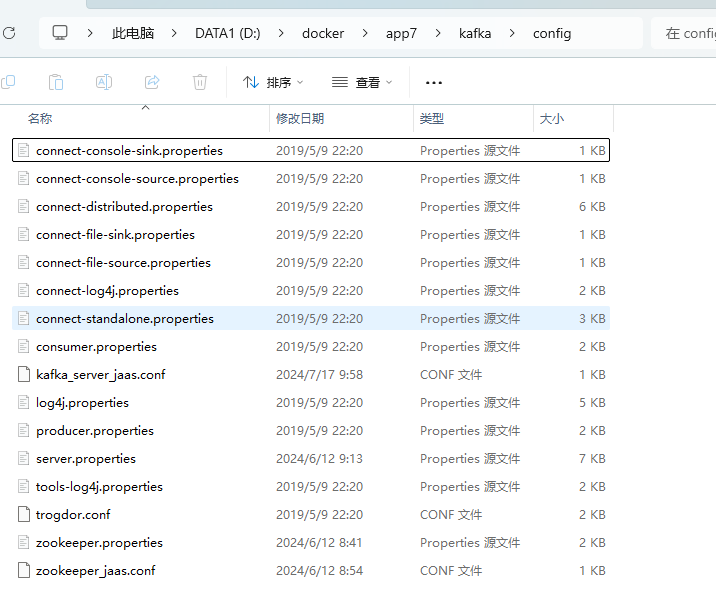This screenshot has width=716, height=599.
Task: Click the refresh icon beside the address bar
Action: pyautogui.click(x=9, y=33)
